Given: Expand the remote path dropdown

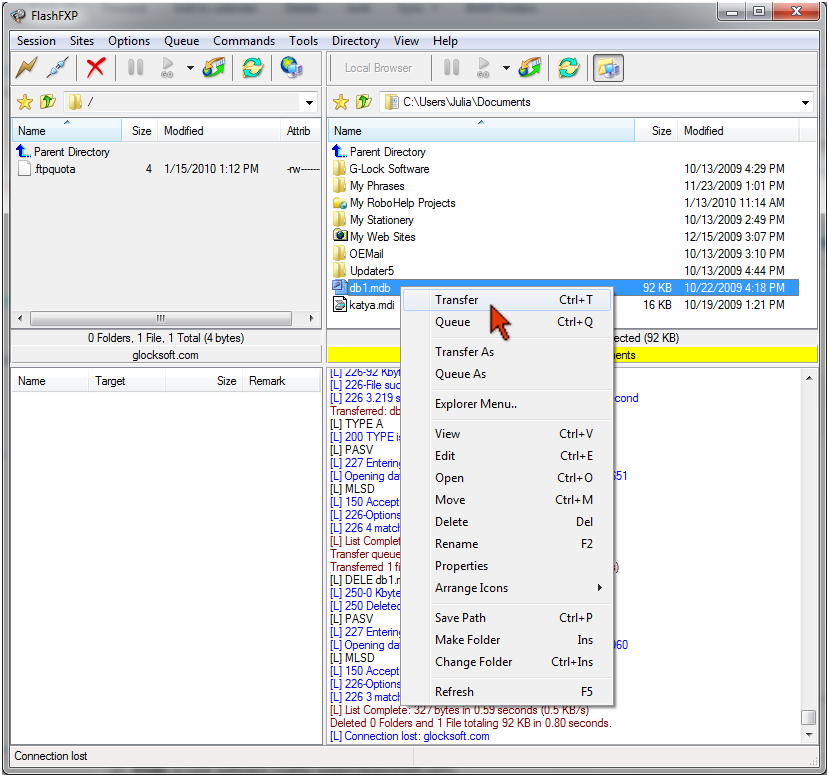Looking at the screenshot, I should tap(310, 102).
